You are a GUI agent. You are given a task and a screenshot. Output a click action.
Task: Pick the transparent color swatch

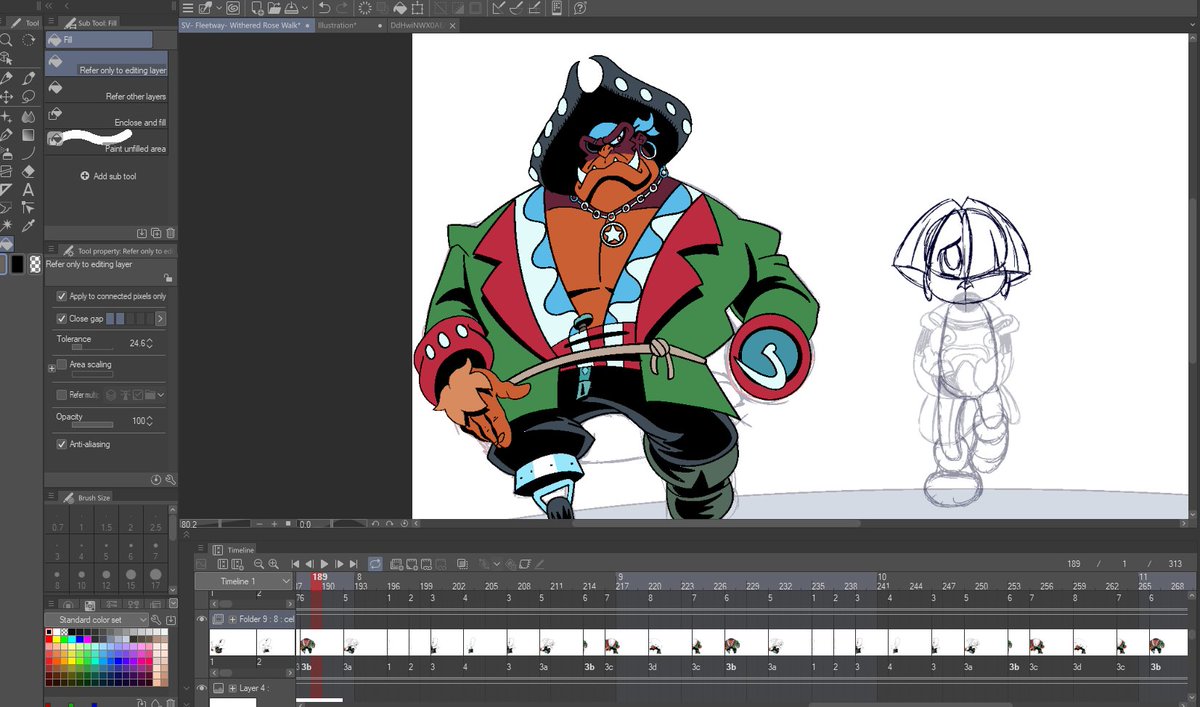(x=35, y=264)
